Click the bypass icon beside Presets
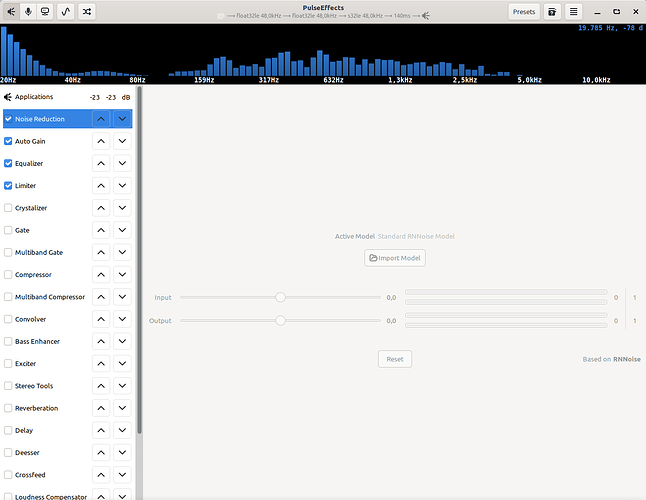 (551, 12)
